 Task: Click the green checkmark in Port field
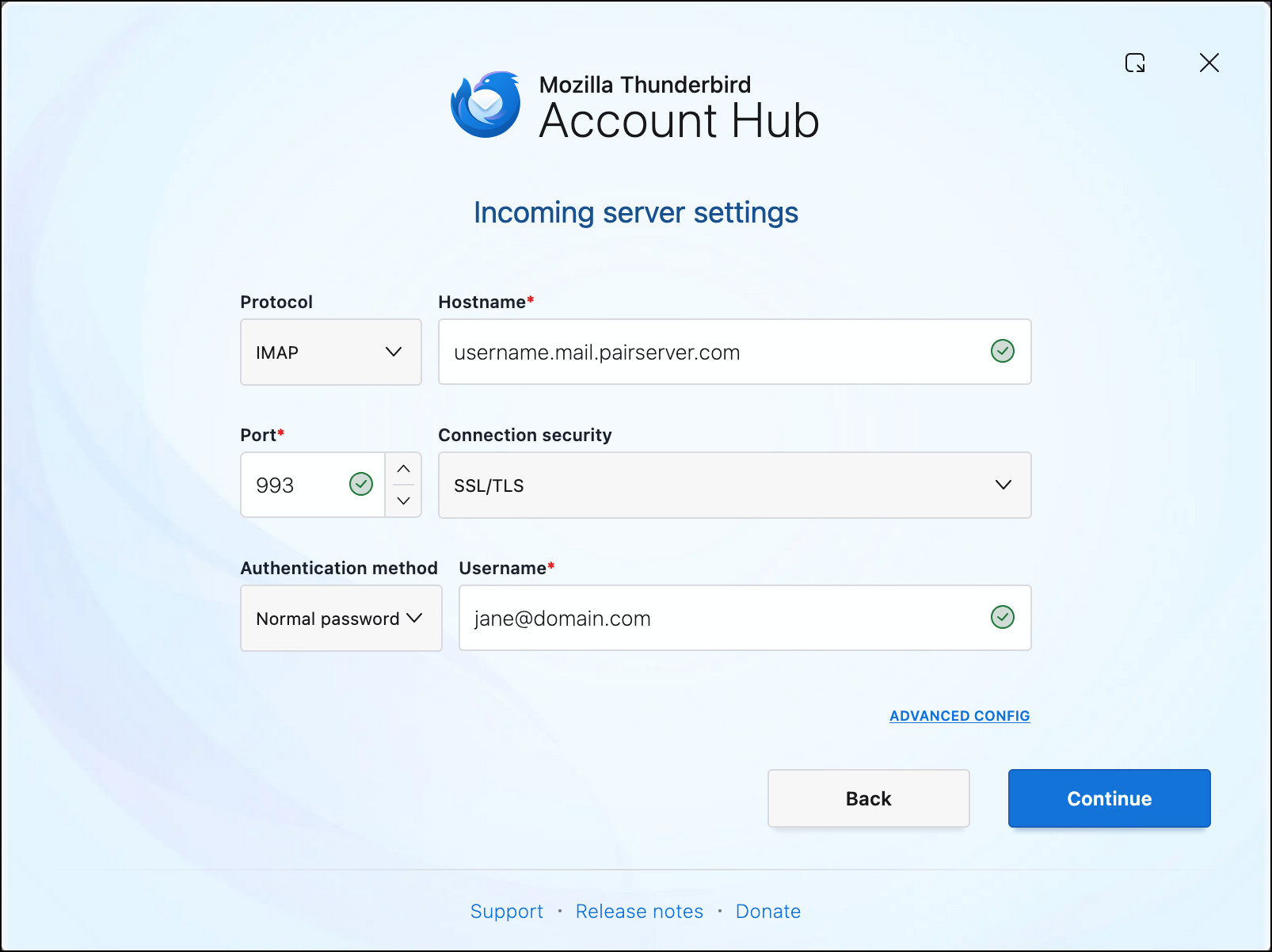[361, 484]
